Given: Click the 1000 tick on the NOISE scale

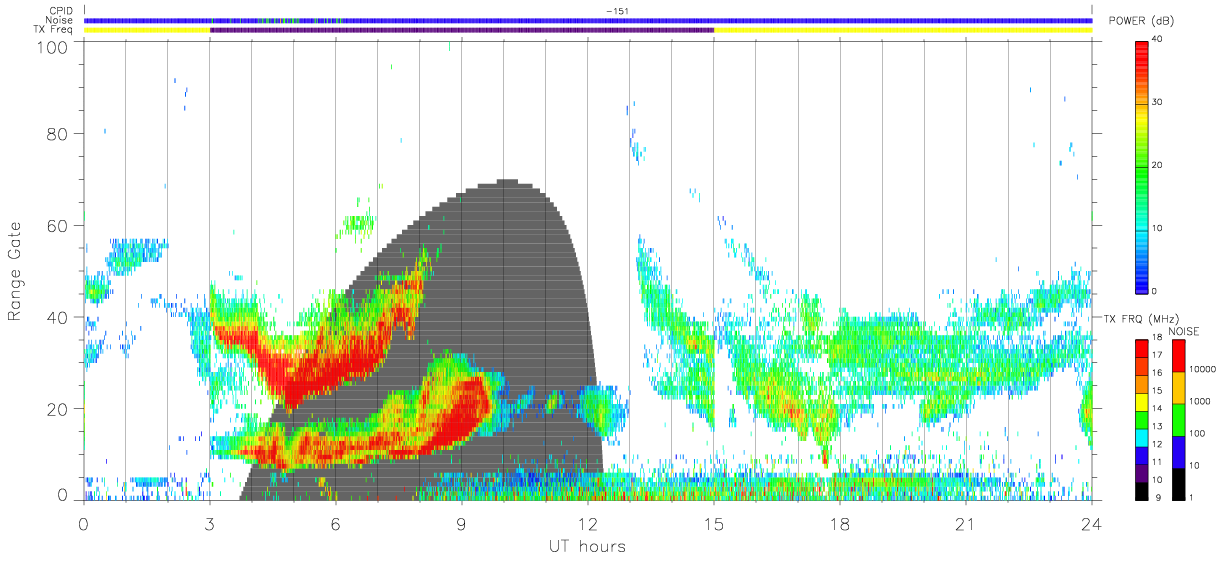Looking at the screenshot, I should [1200, 401].
